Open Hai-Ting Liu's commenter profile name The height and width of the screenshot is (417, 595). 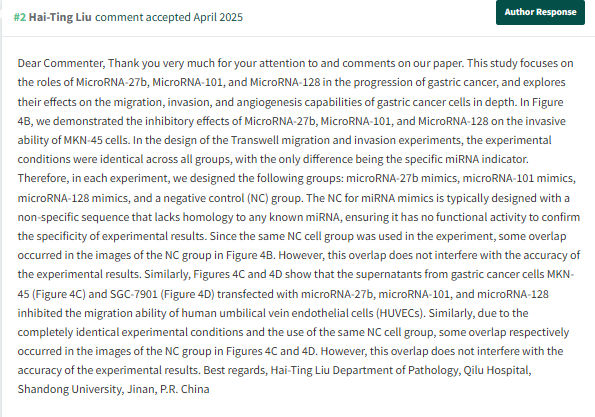tap(60, 17)
